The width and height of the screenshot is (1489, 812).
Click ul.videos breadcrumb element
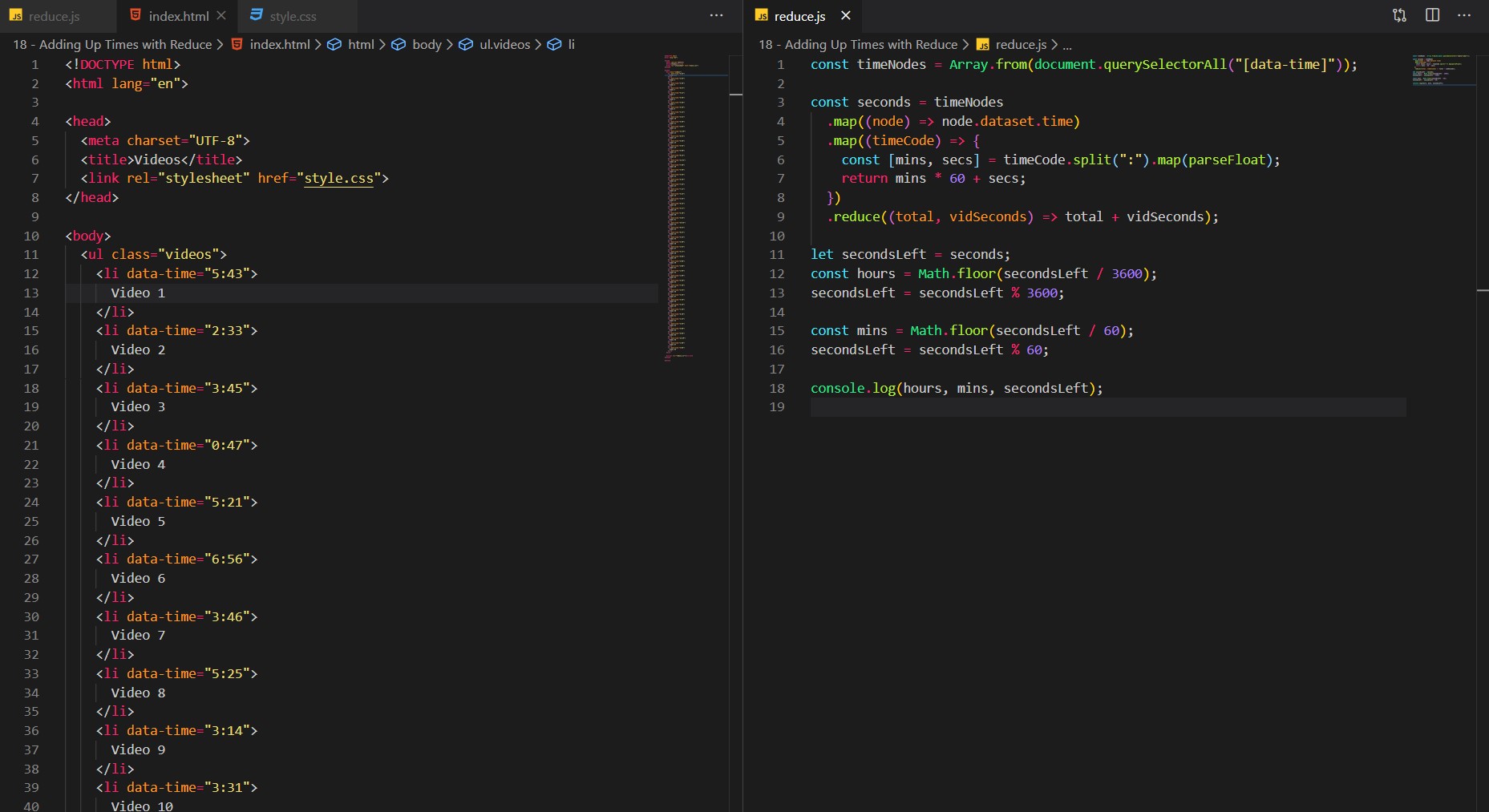tap(504, 45)
